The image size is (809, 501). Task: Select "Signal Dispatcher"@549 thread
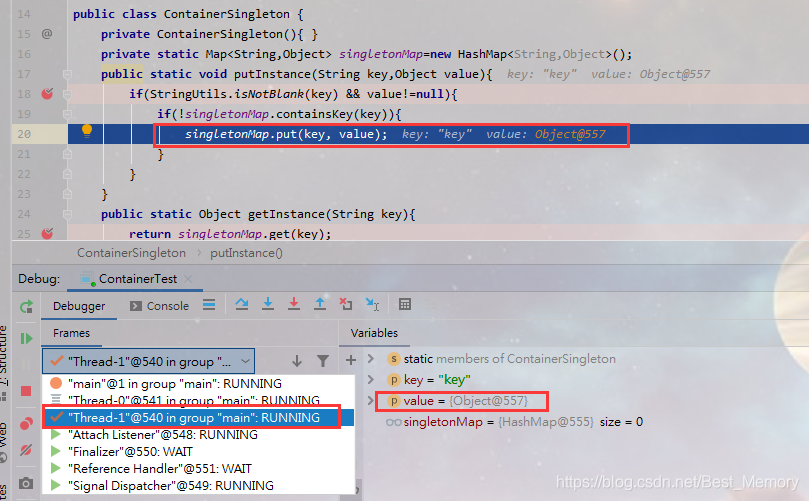tap(198, 486)
